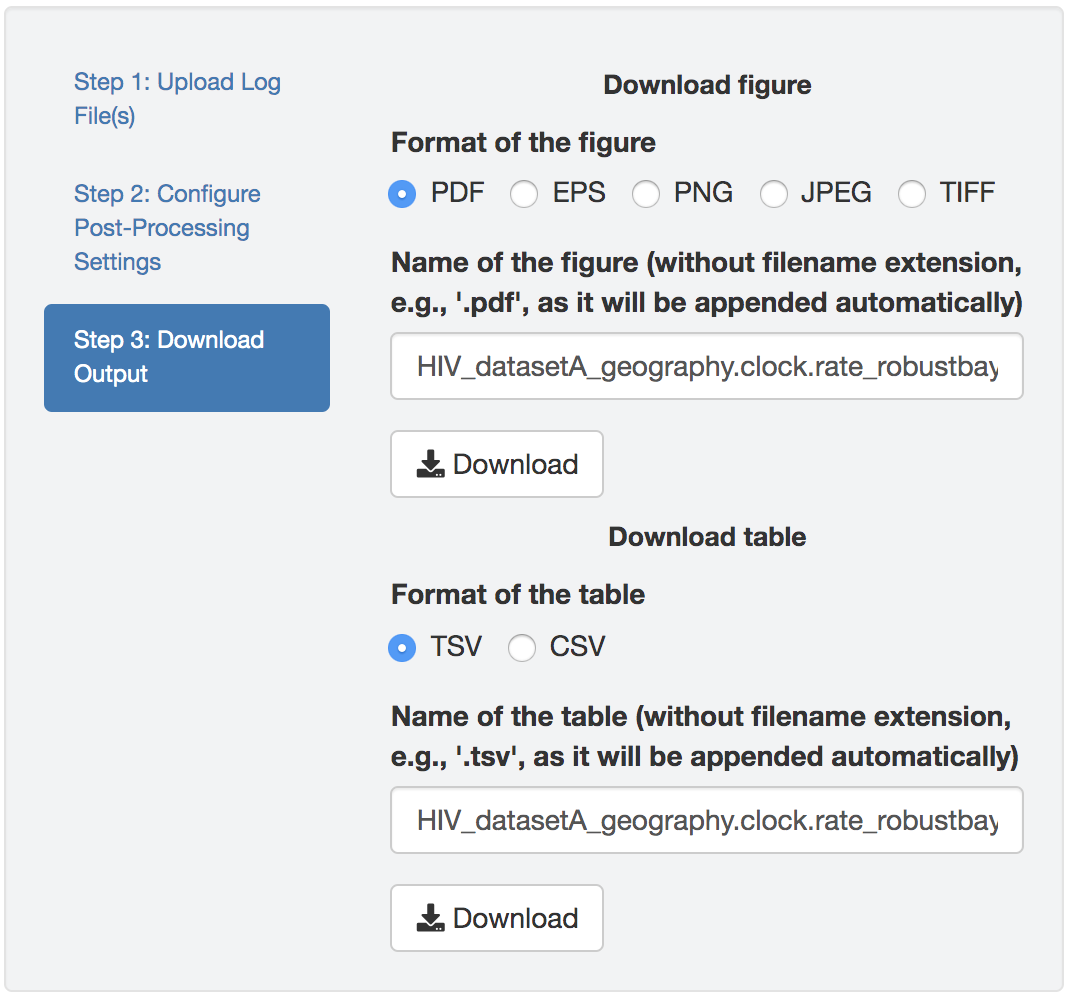1072x998 pixels.
Task: Select the PDF figure format
Action: click(x=402, y=194)
